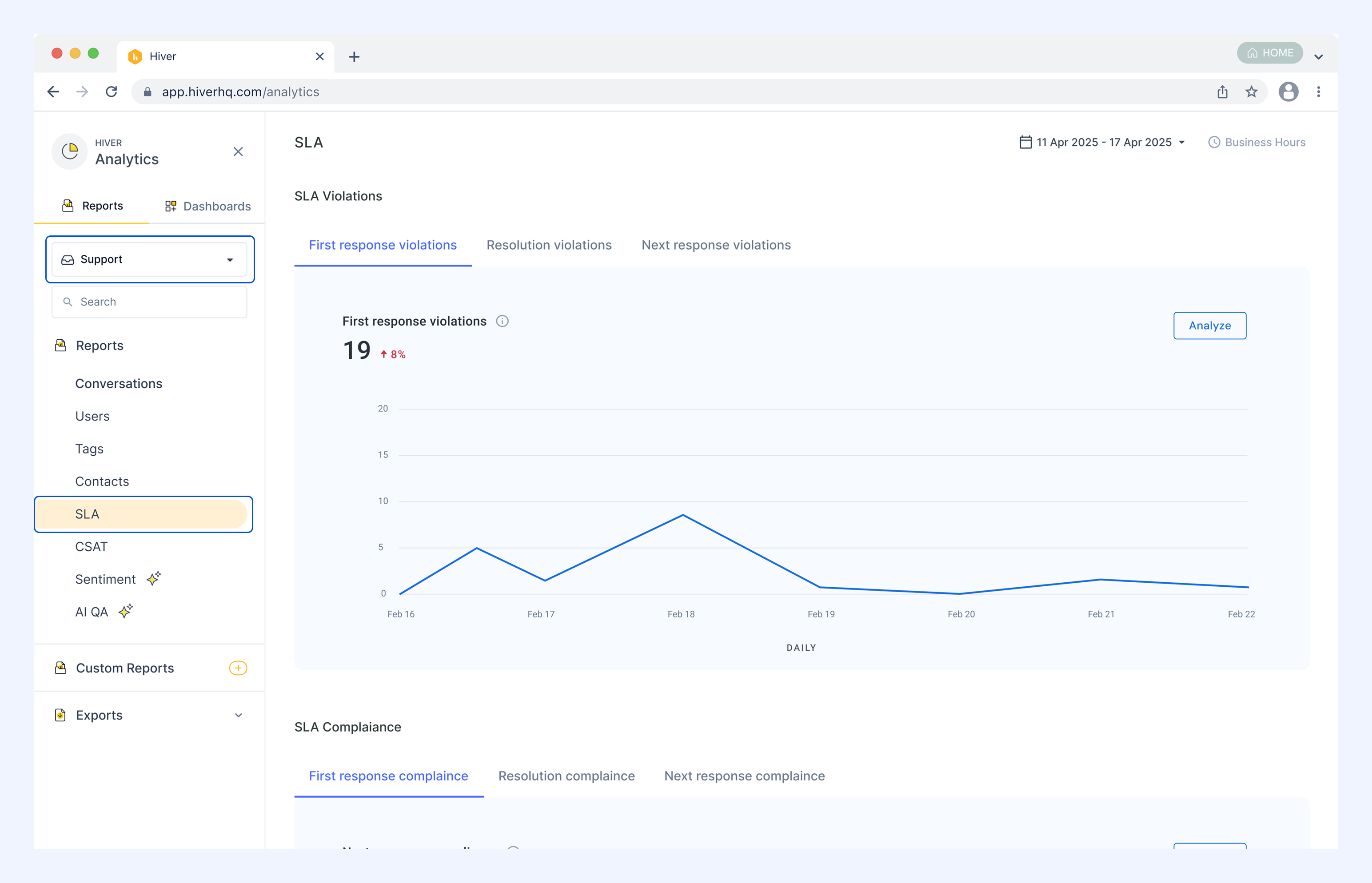The width and height of the screenshot is (1372, 883).
Task: Select the Next response complaince tab
Action: (x=744, y=776)
